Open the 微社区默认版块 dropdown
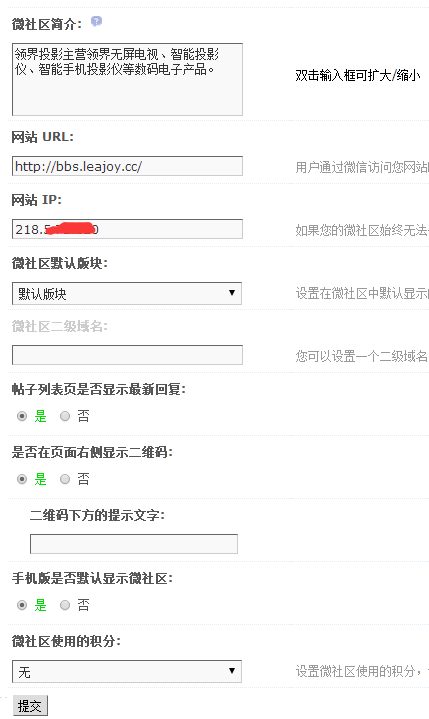 [127, 293]
